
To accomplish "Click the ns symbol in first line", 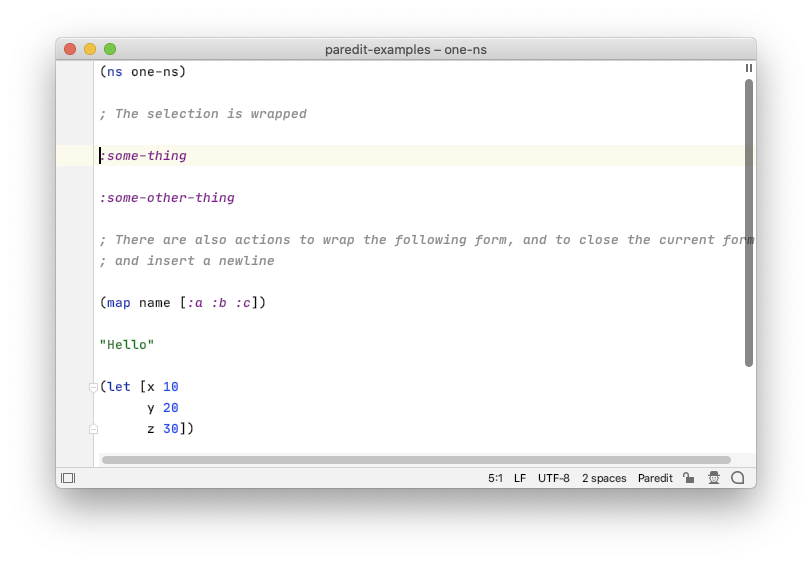I will [x=115, y=72].
